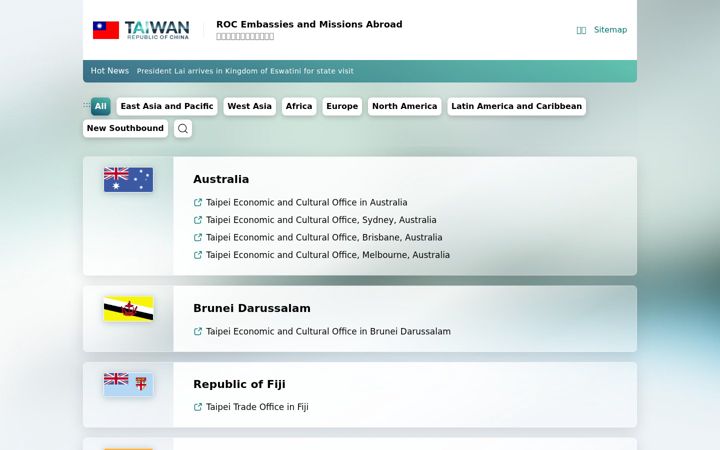Open the Eswatini state visit news headline
The height and width of the screenshot is (450, 720).
(x=245, y=71)
